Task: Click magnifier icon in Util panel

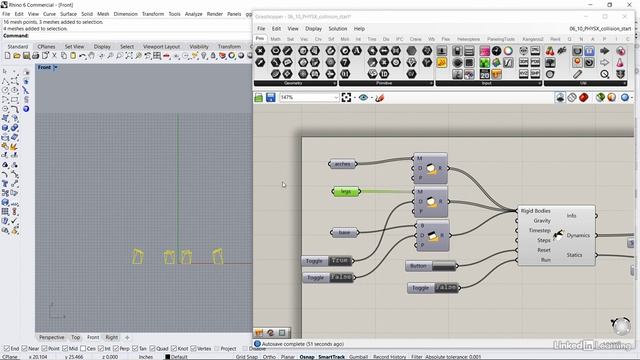Action: pyautogui.click(x=604, y=74)
